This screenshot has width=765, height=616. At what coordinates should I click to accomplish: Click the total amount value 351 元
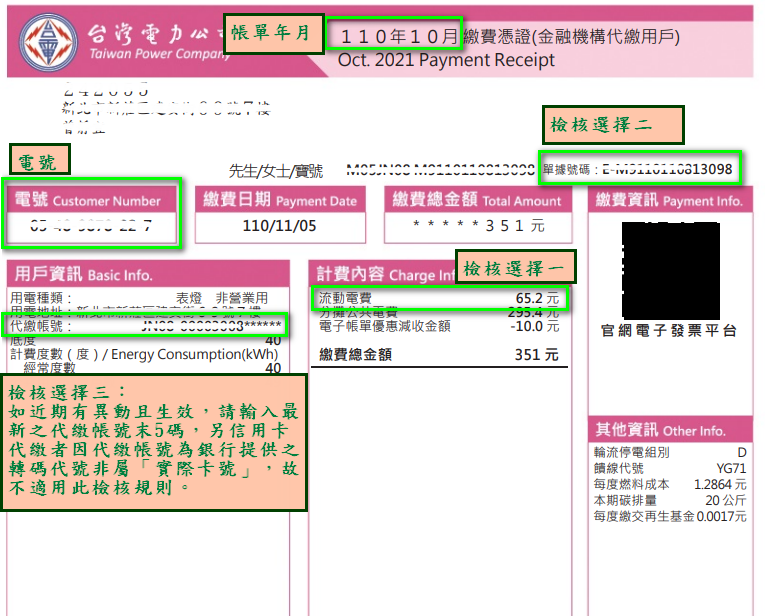coord(478,226)
